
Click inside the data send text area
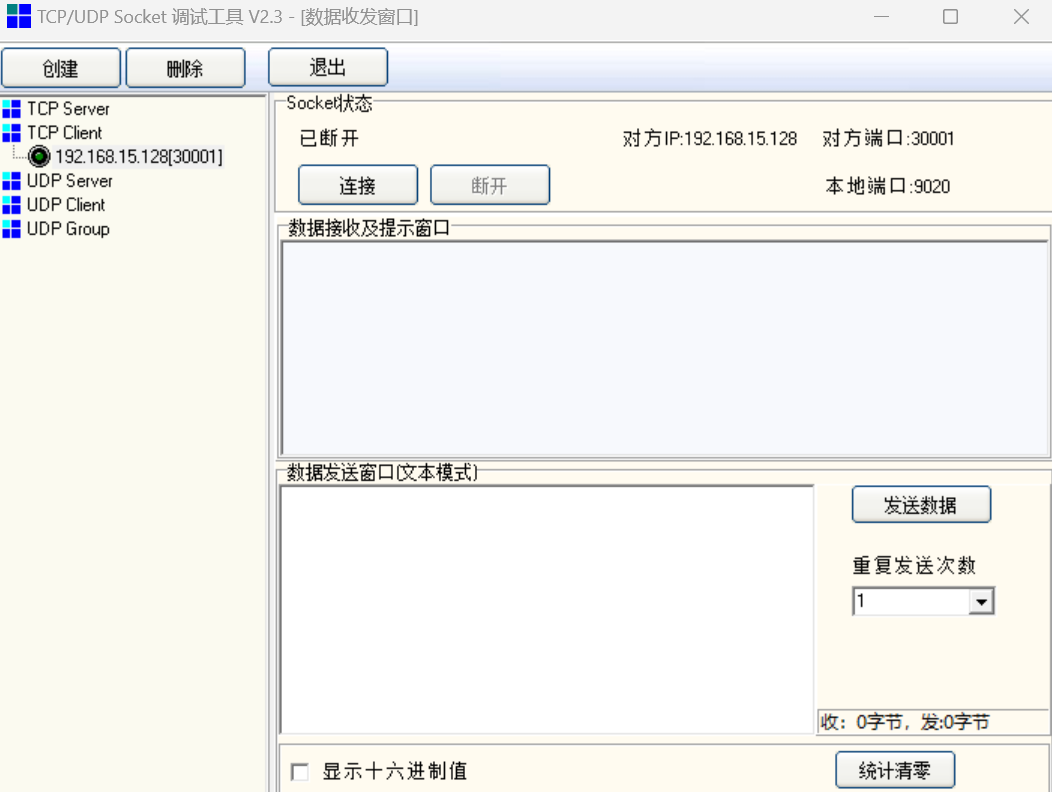[x=546, y=610]
